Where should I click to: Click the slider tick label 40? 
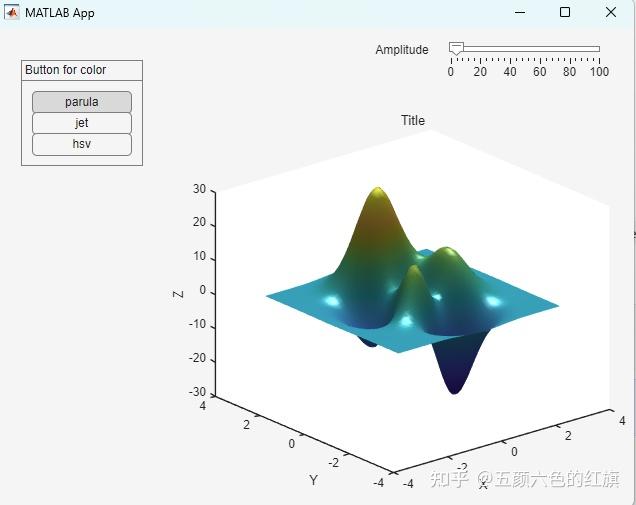[510, 72]
